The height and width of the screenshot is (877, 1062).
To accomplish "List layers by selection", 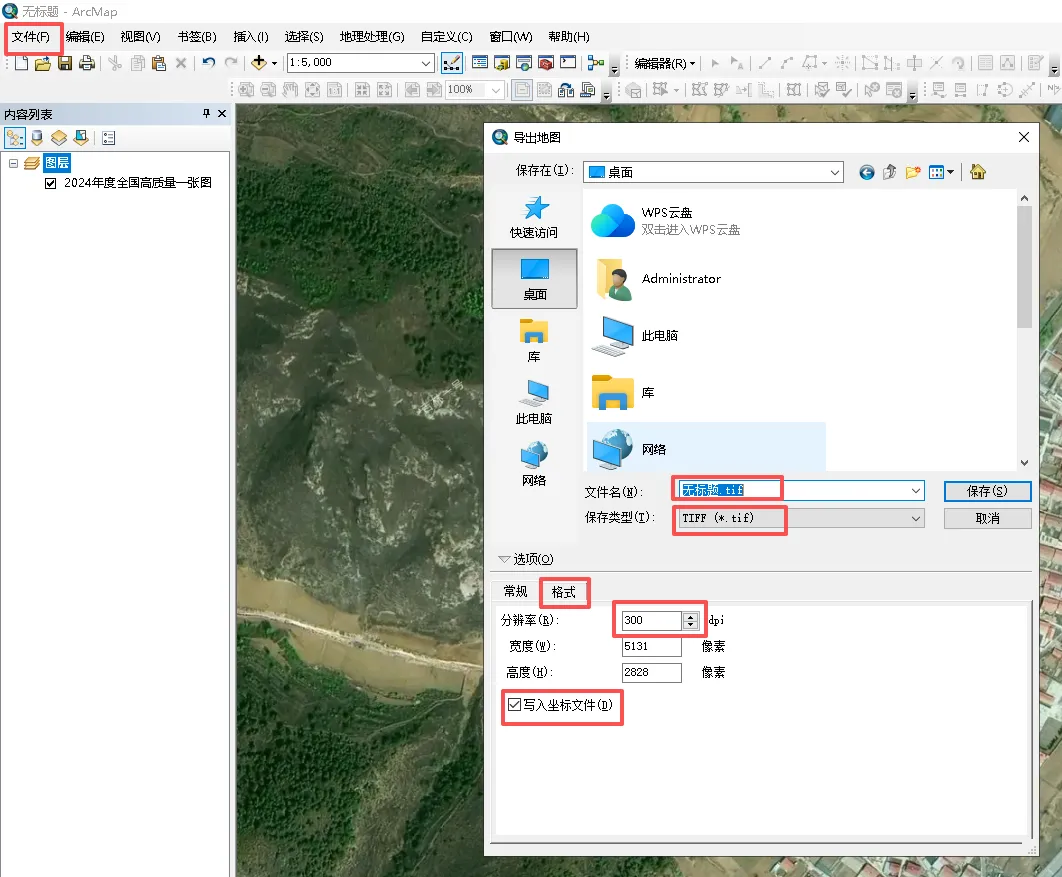I will 81,138.
